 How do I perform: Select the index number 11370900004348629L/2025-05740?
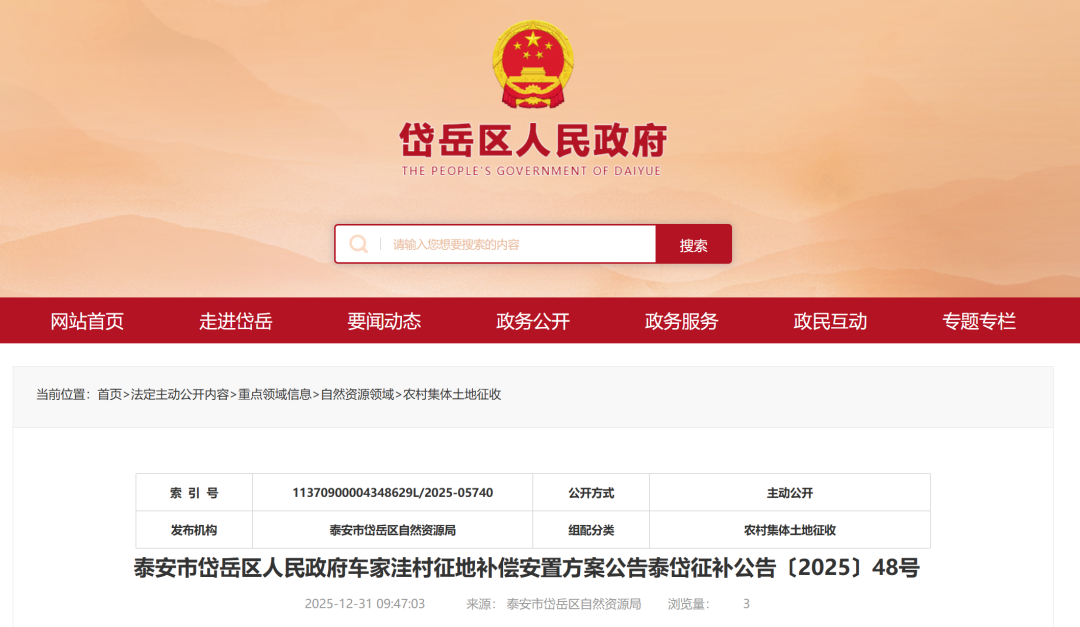[x=392, y=493]
